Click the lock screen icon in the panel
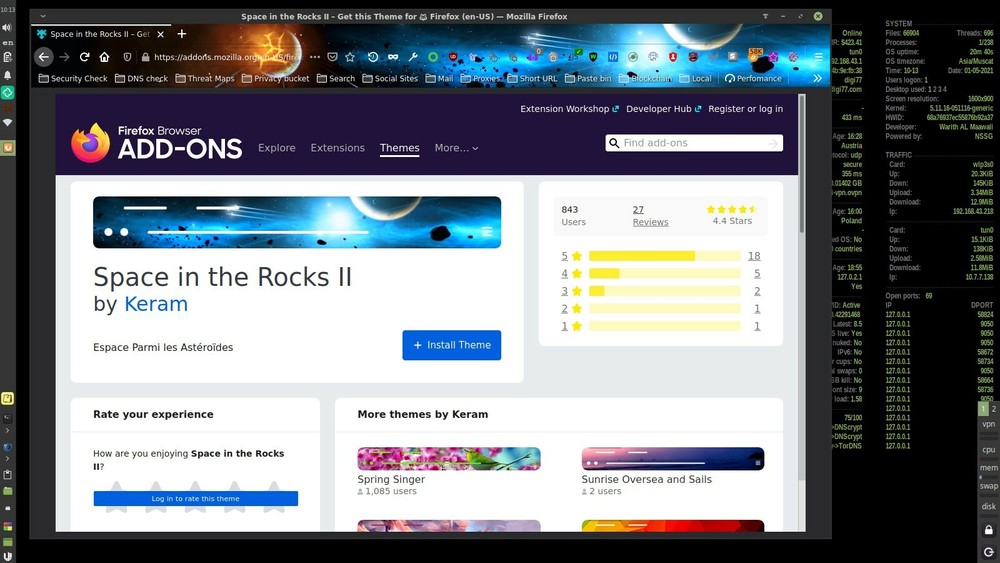This screenshot has width=1000, height=563. (x=988, y=529)
